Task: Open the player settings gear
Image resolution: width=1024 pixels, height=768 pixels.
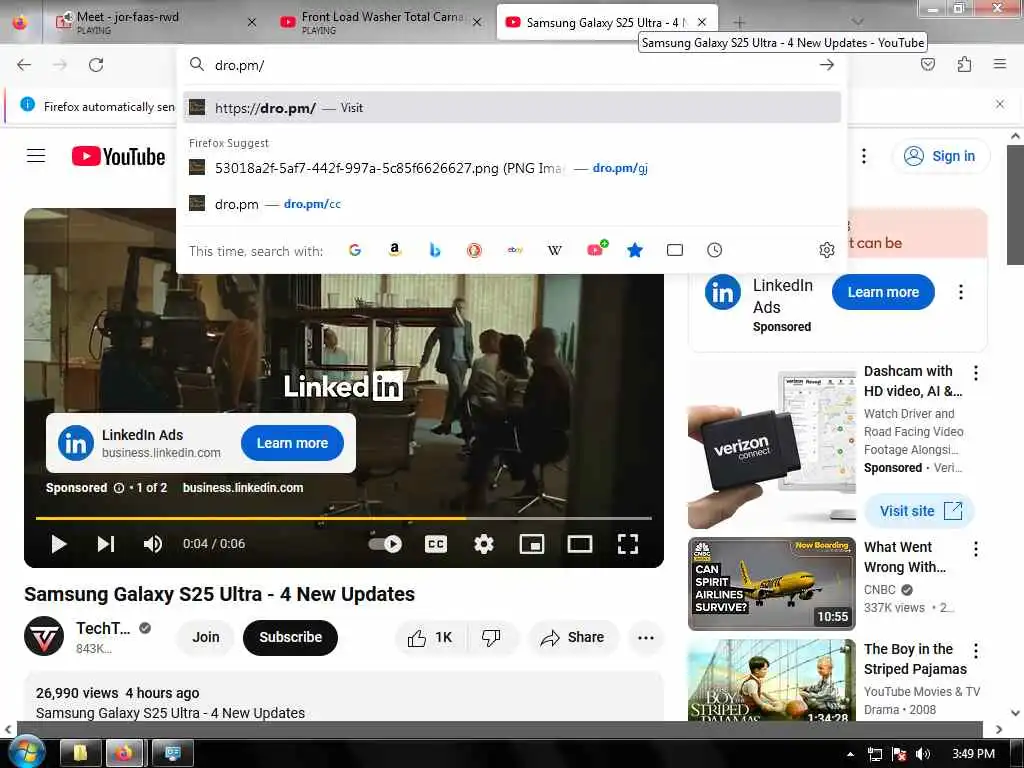Action: click(x=484, y=544)
